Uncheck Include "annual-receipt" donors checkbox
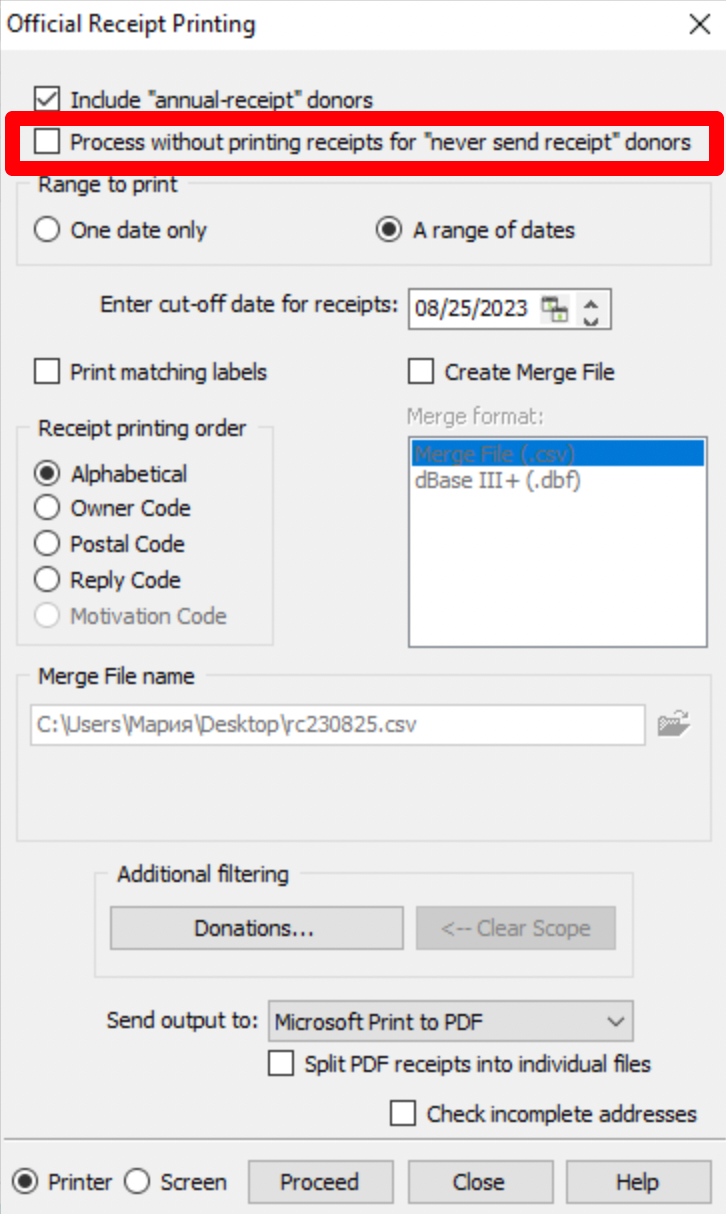Image resolution: width=726 pixels, height=1214 pixels. tap(47, 100)
